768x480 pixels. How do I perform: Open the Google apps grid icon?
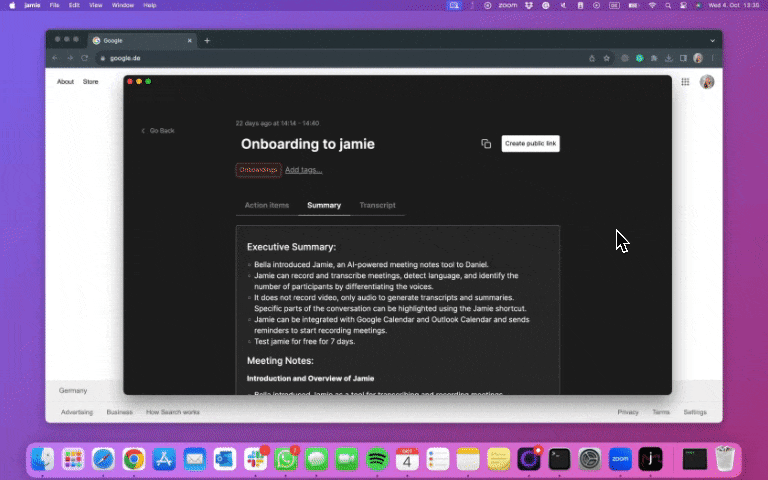coord(685,82)
